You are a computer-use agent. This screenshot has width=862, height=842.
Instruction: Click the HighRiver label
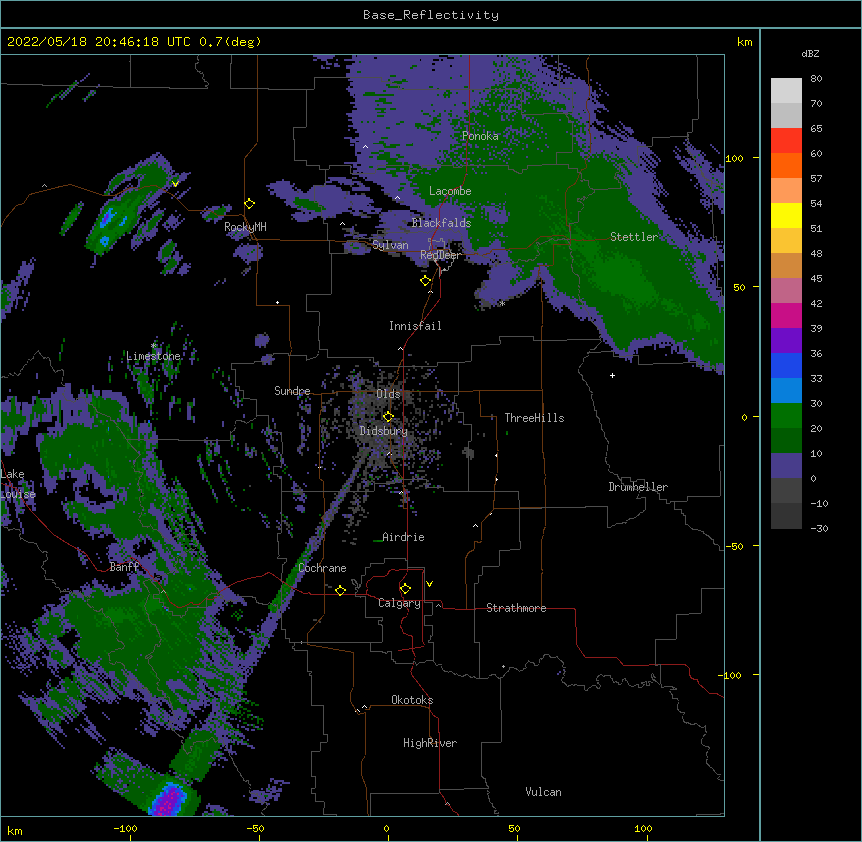(430, 743)
